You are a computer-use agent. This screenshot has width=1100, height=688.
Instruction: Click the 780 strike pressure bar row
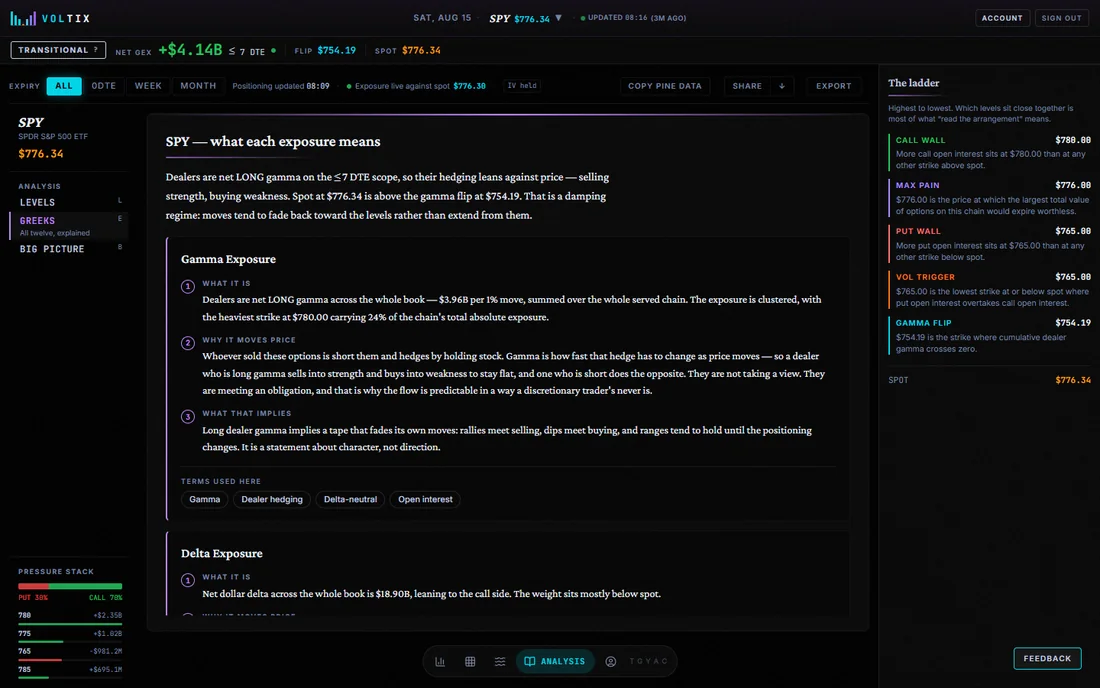click(x=70, y=617)
